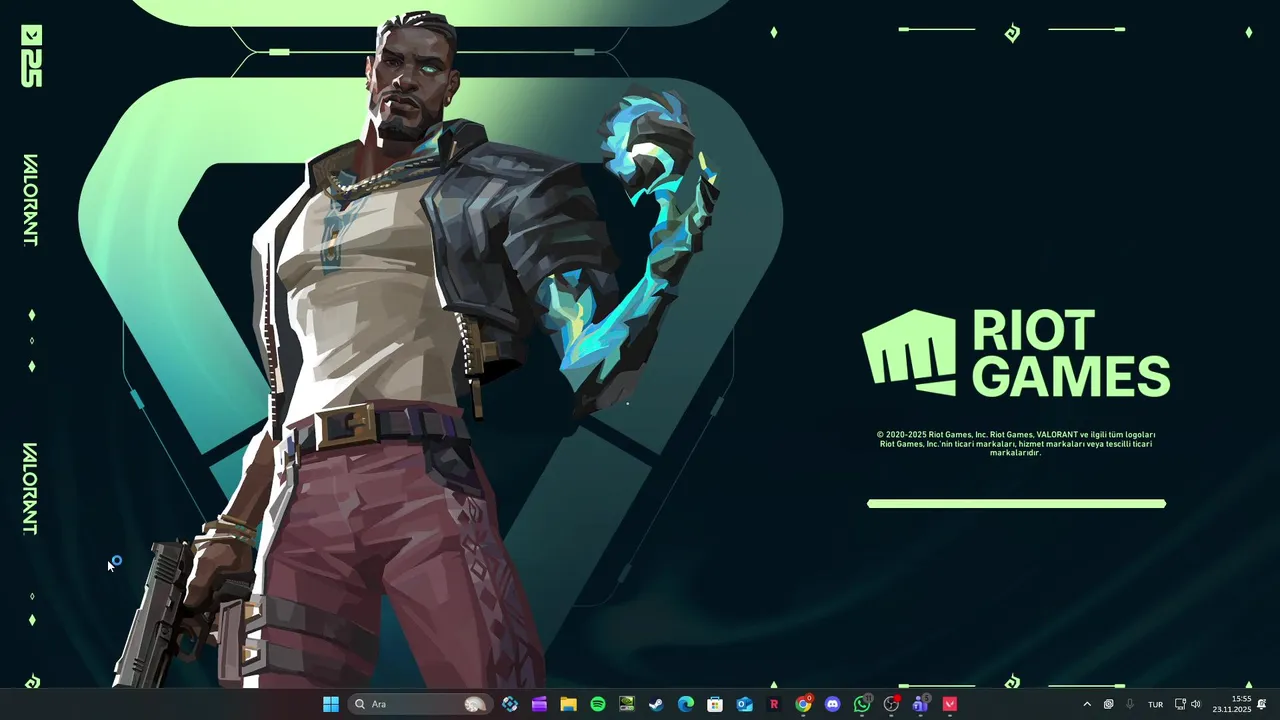Open Discord from the taskbar

pyautogui.click(x=832, y=704)
